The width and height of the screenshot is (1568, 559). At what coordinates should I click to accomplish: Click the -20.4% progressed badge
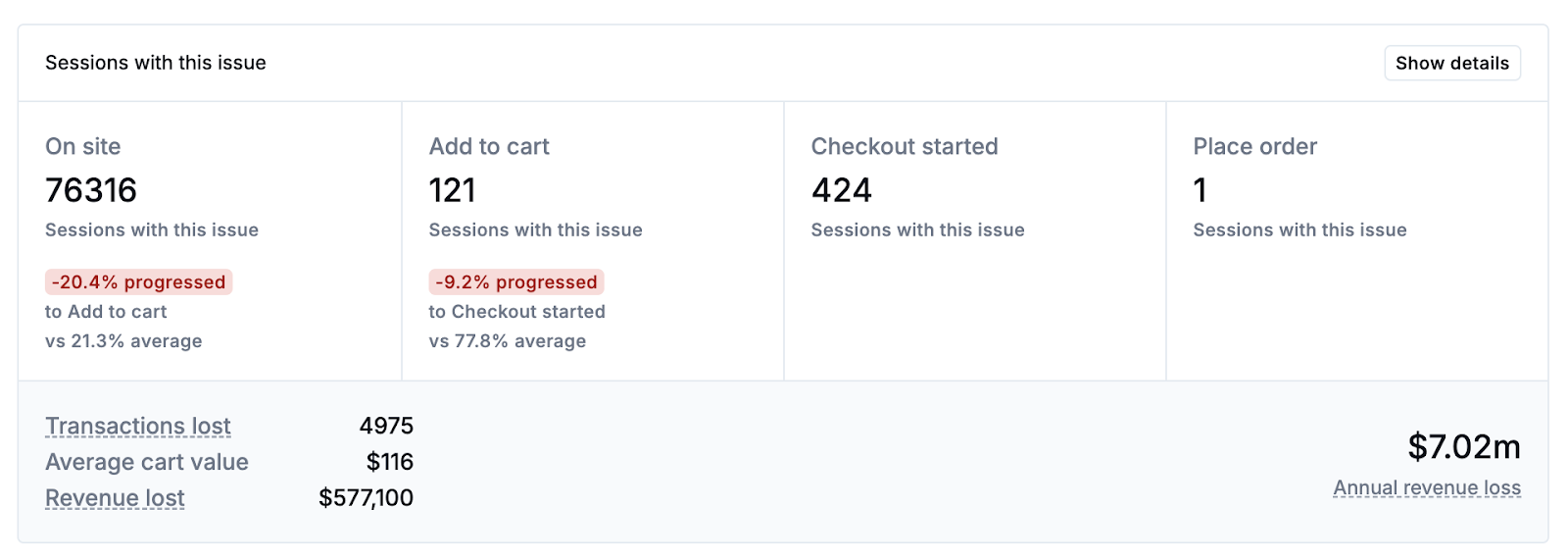139,282
